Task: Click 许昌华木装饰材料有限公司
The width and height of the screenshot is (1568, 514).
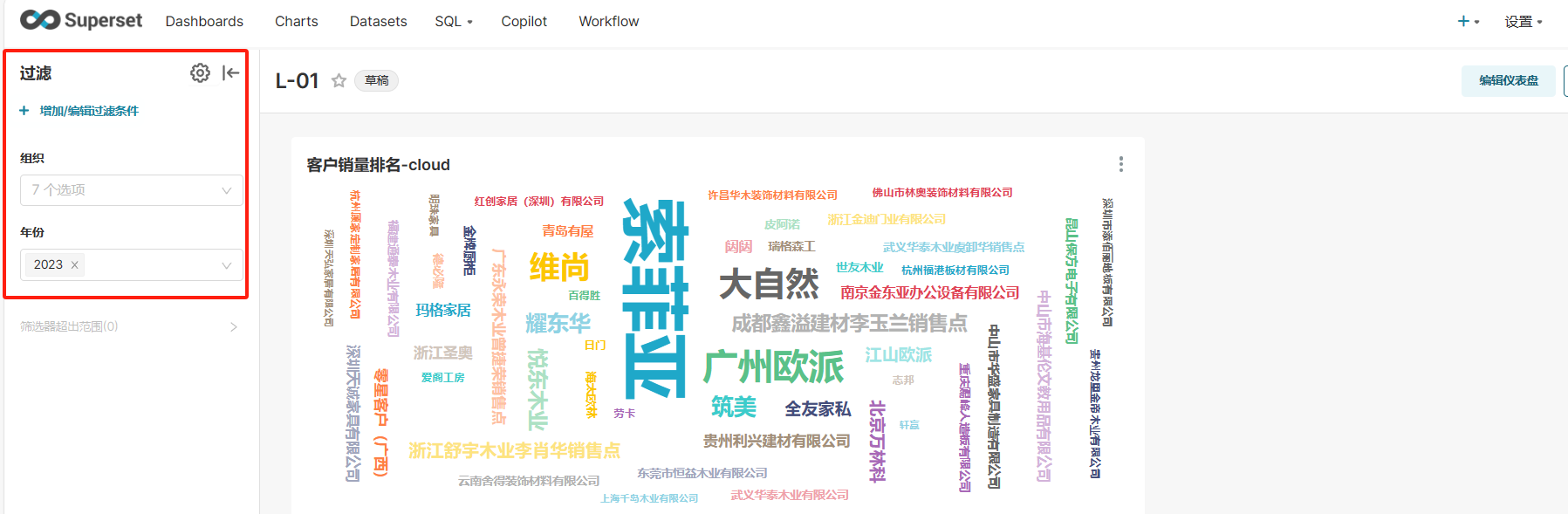Action: [773, 195]
